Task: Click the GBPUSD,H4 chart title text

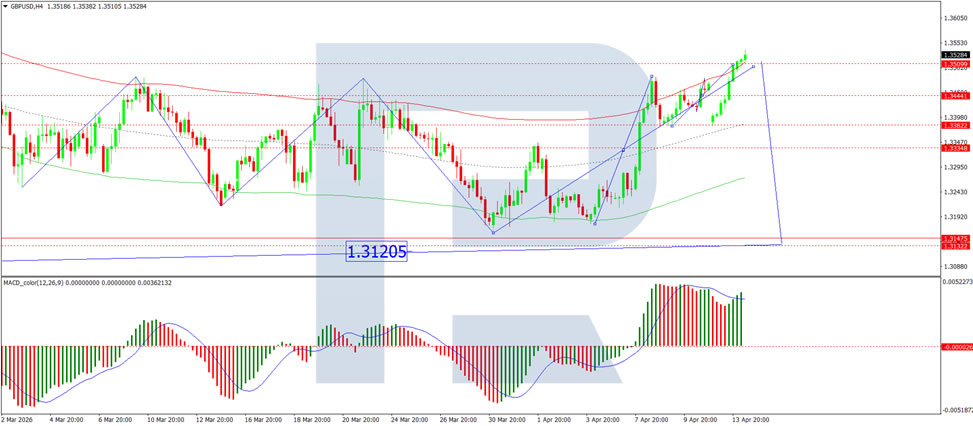Action: click(25, 4)
